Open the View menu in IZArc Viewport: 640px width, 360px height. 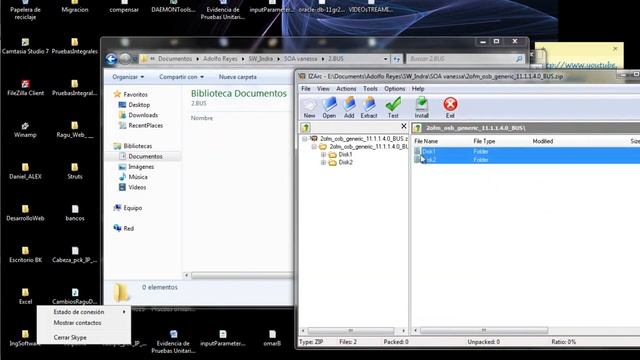tap(323, 89)
